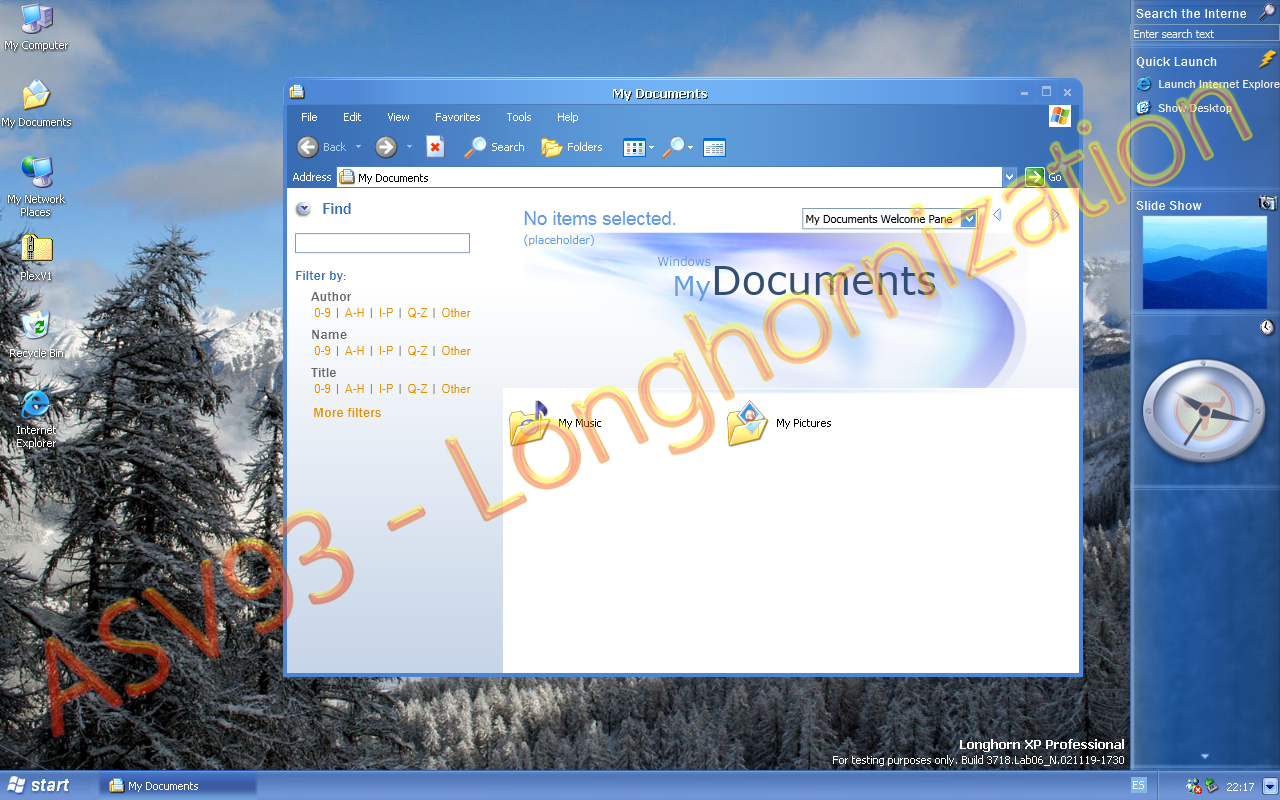Open the View menu
The image size is (1280, 800).
point(397,117)
